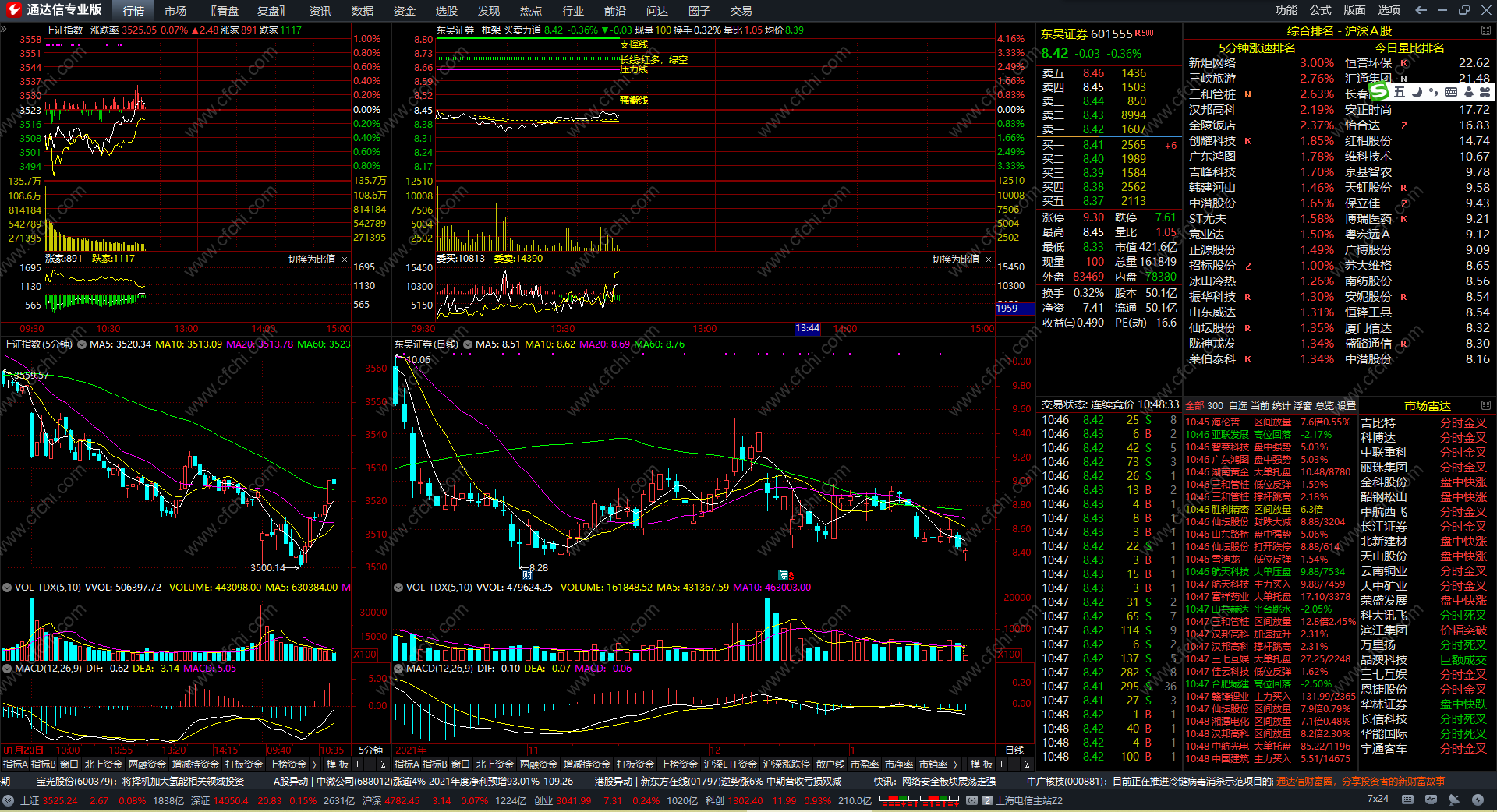Open the 交易 menu
This screenshot has width=1497, height=812.
pos(741,11)
